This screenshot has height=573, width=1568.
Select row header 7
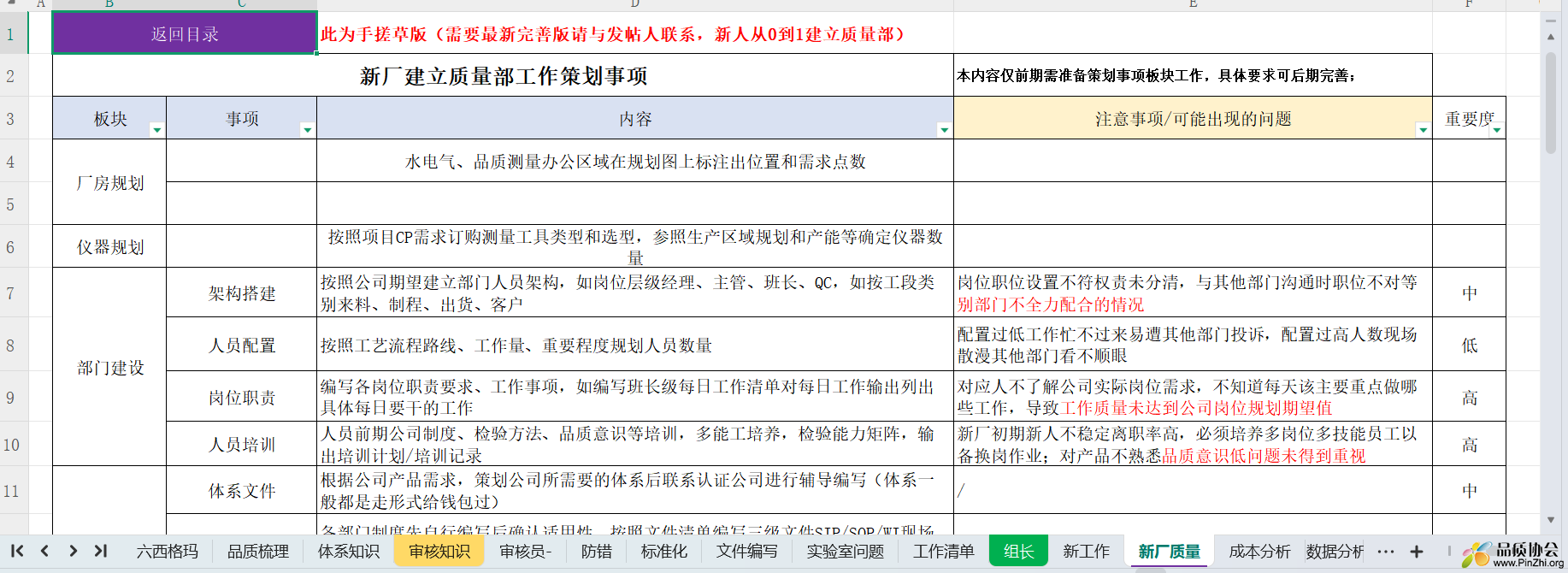pos(14,293)
